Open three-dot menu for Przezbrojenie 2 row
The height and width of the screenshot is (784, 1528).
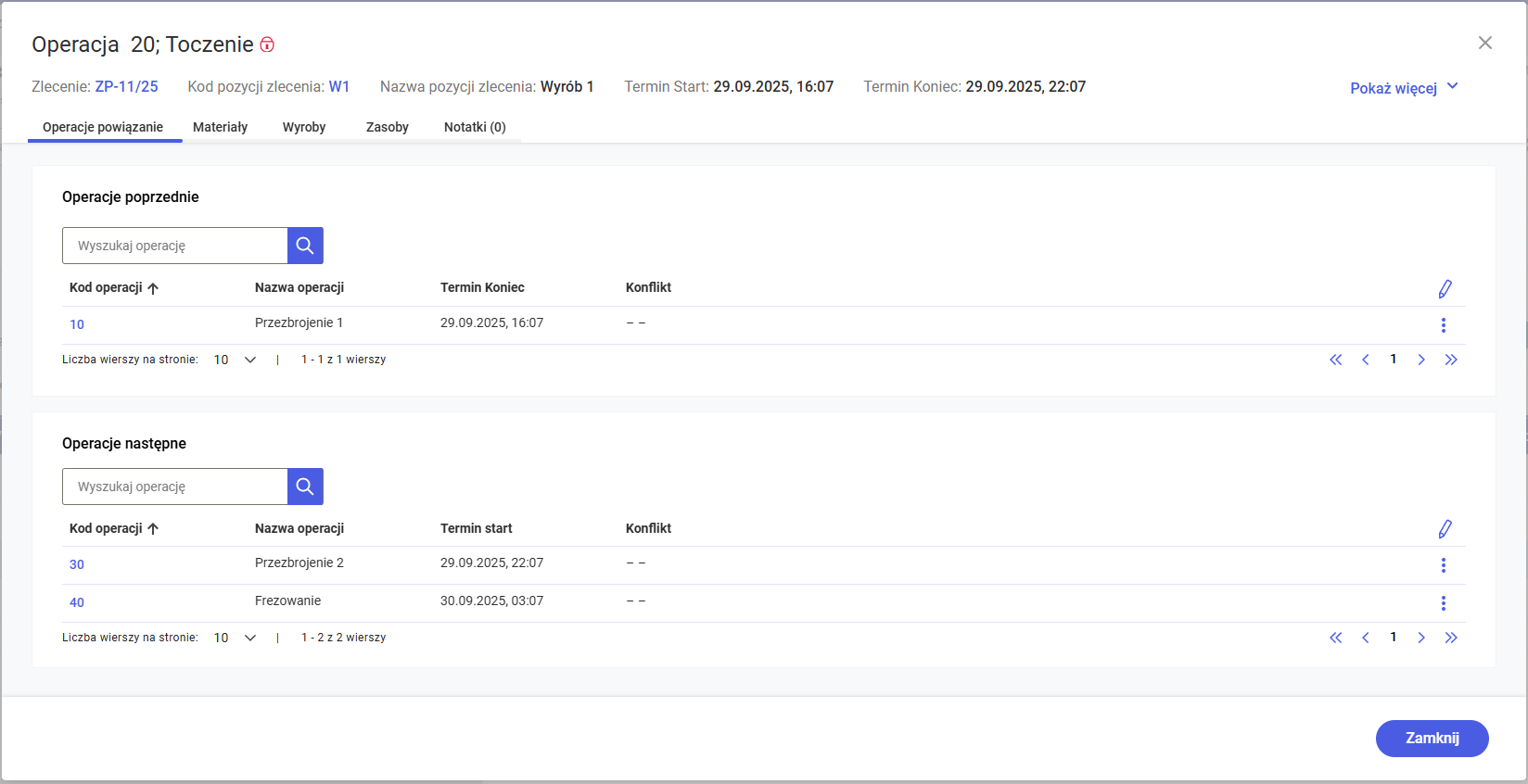click(x=1443, y=565)
